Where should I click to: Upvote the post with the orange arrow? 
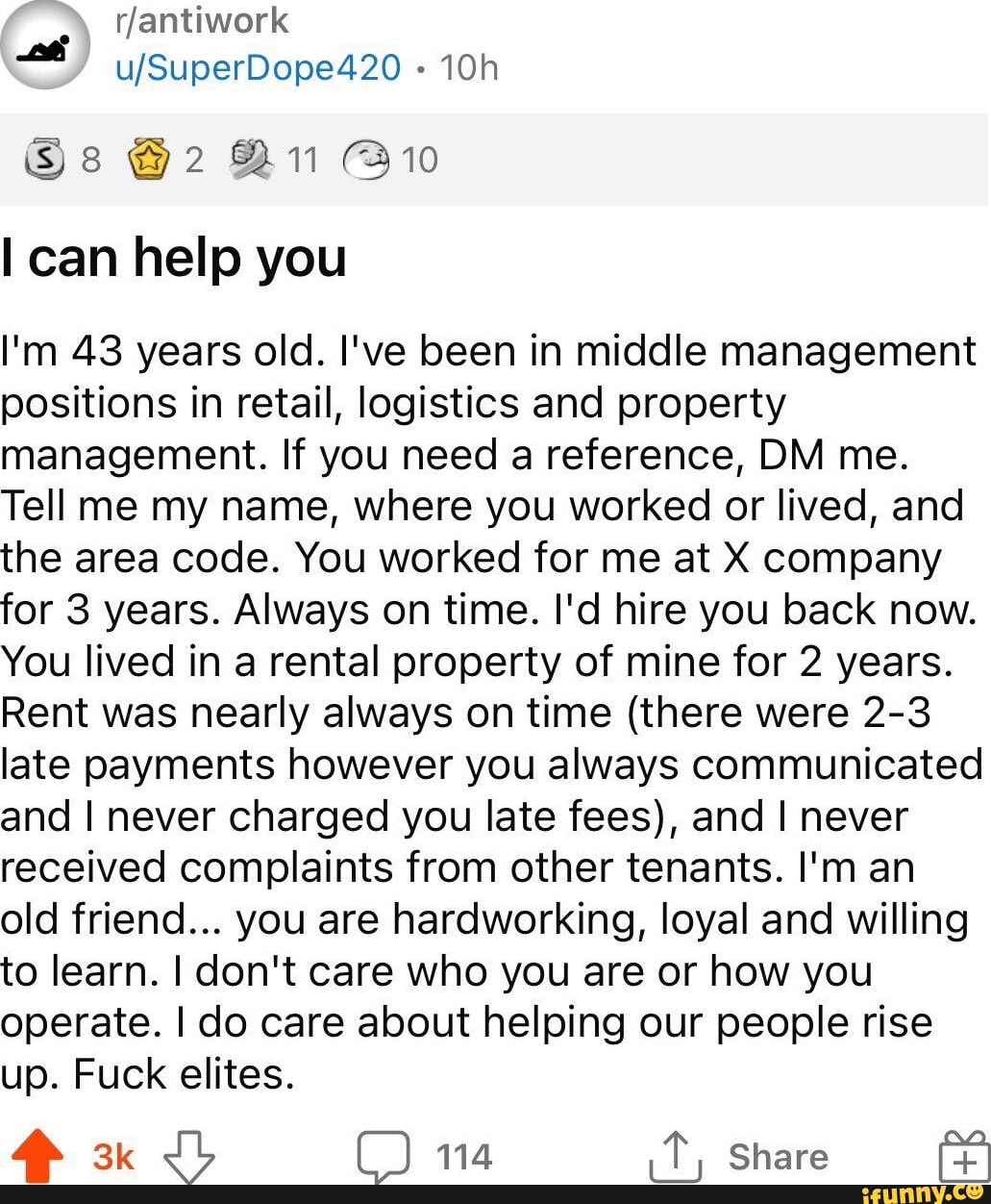37,1156
